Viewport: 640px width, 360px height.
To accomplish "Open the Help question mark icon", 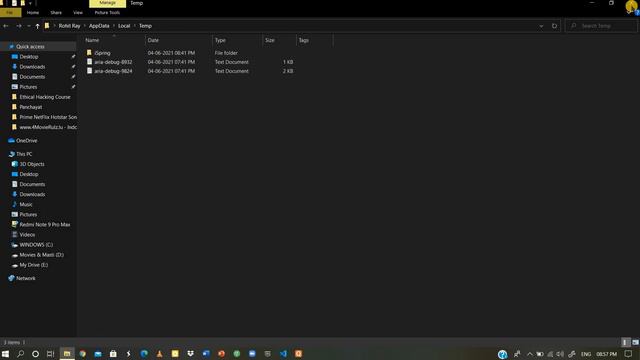I will 637,13.
